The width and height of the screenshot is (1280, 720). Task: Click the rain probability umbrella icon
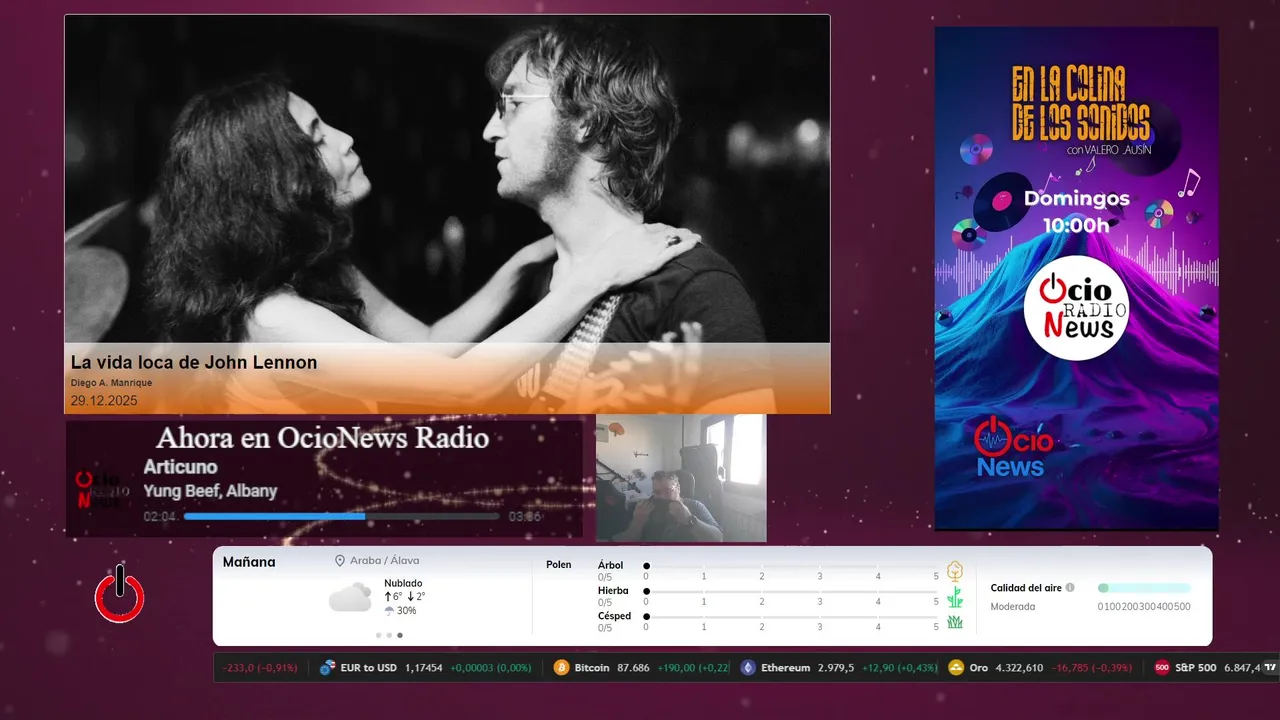pos(389,610)
